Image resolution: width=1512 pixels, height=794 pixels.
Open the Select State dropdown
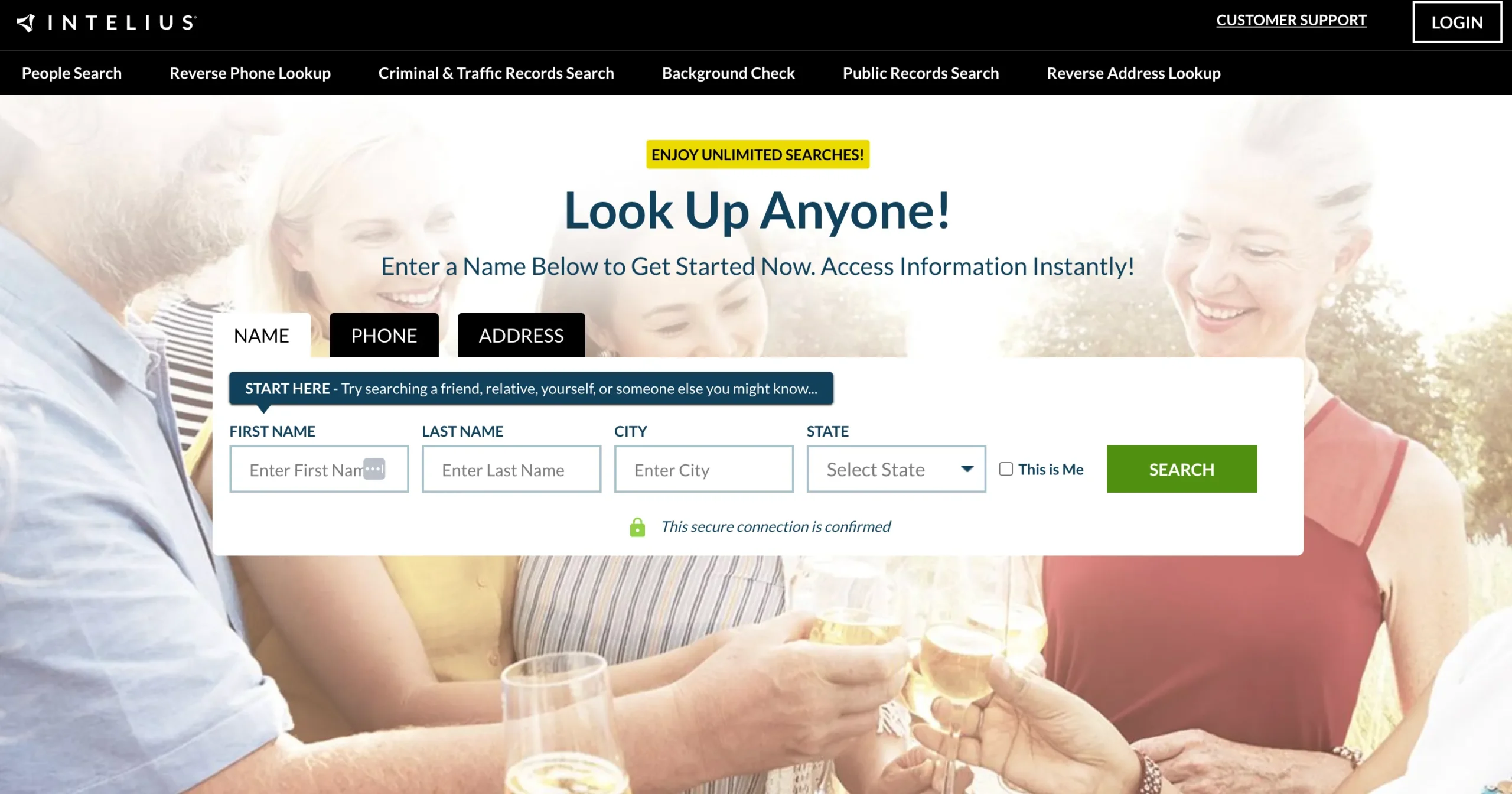(x=896, y=469)
